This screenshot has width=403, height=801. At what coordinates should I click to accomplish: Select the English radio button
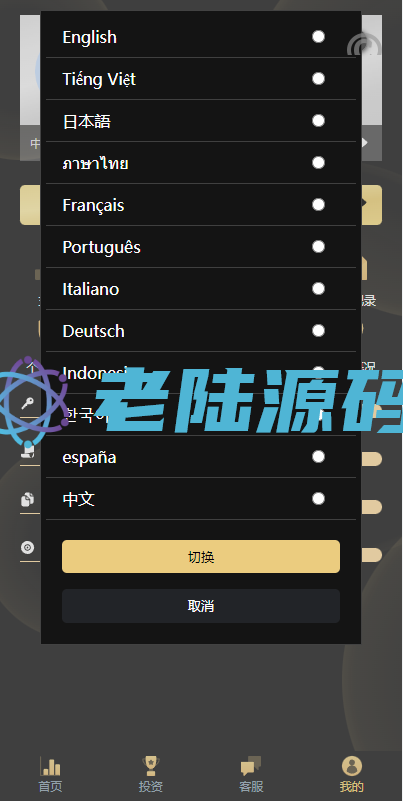point(318,37)
